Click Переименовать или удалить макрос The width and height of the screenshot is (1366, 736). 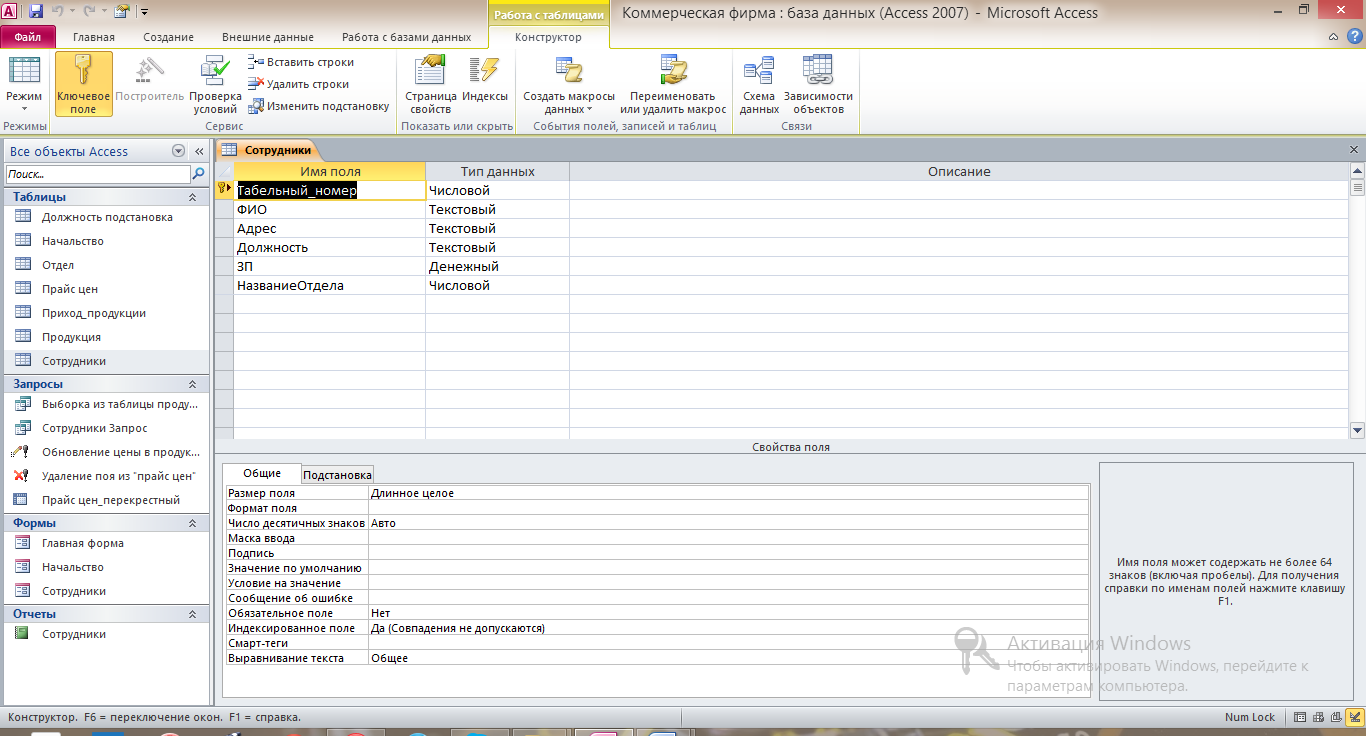(673, 84)
